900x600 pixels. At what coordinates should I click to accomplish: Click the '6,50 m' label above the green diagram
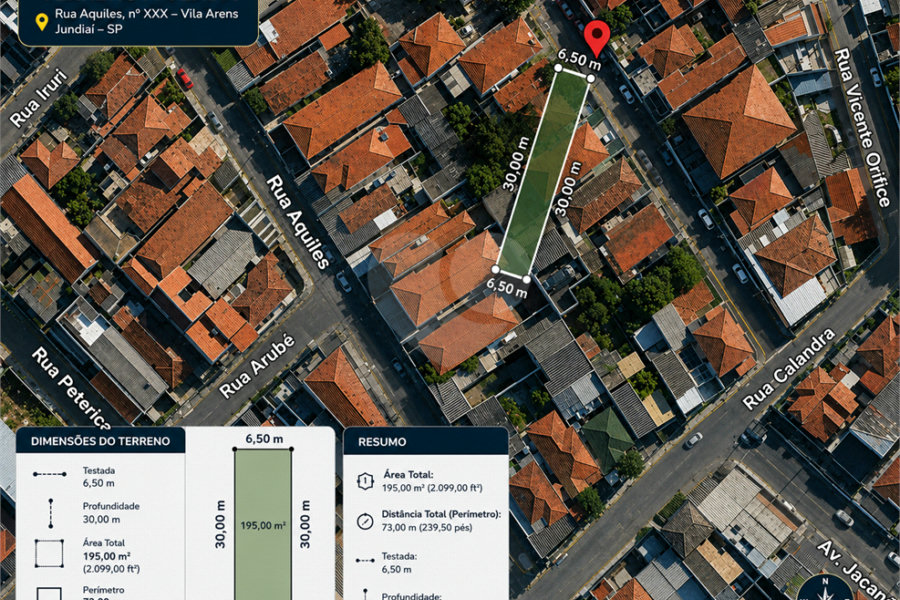(x=264, y=439)
